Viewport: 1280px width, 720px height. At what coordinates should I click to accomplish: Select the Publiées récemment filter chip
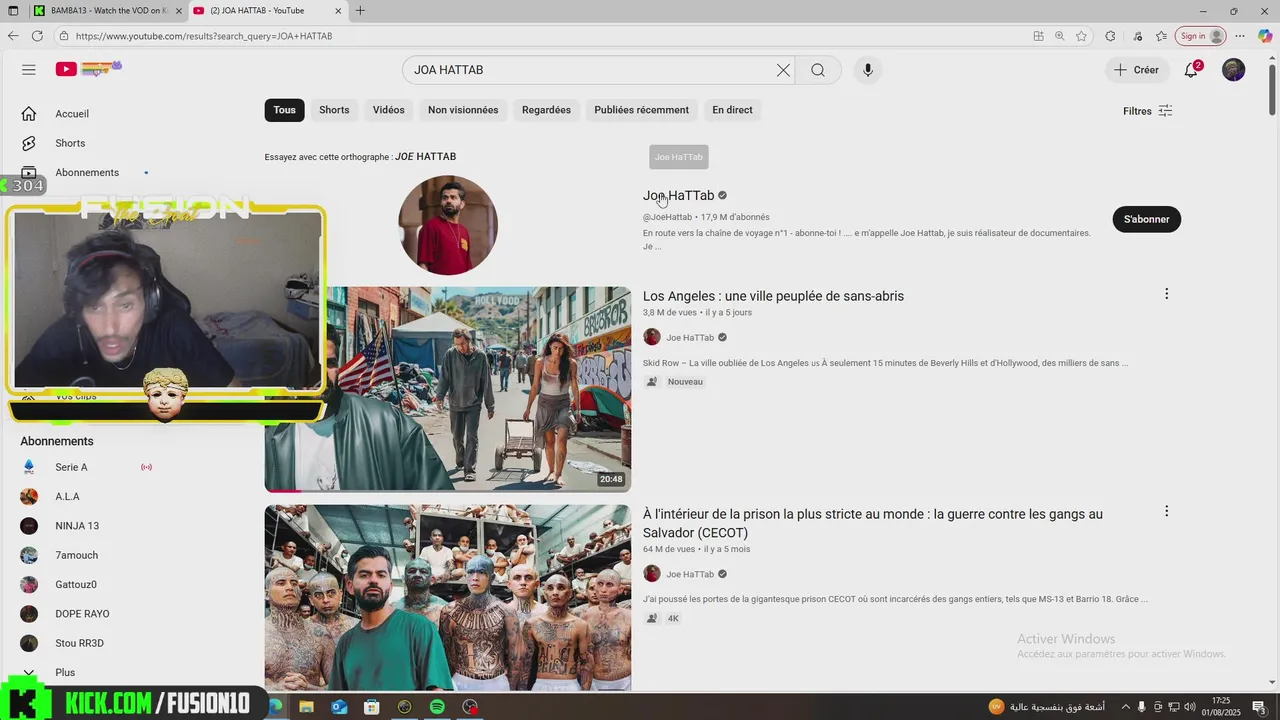click(x=641, y=110)
